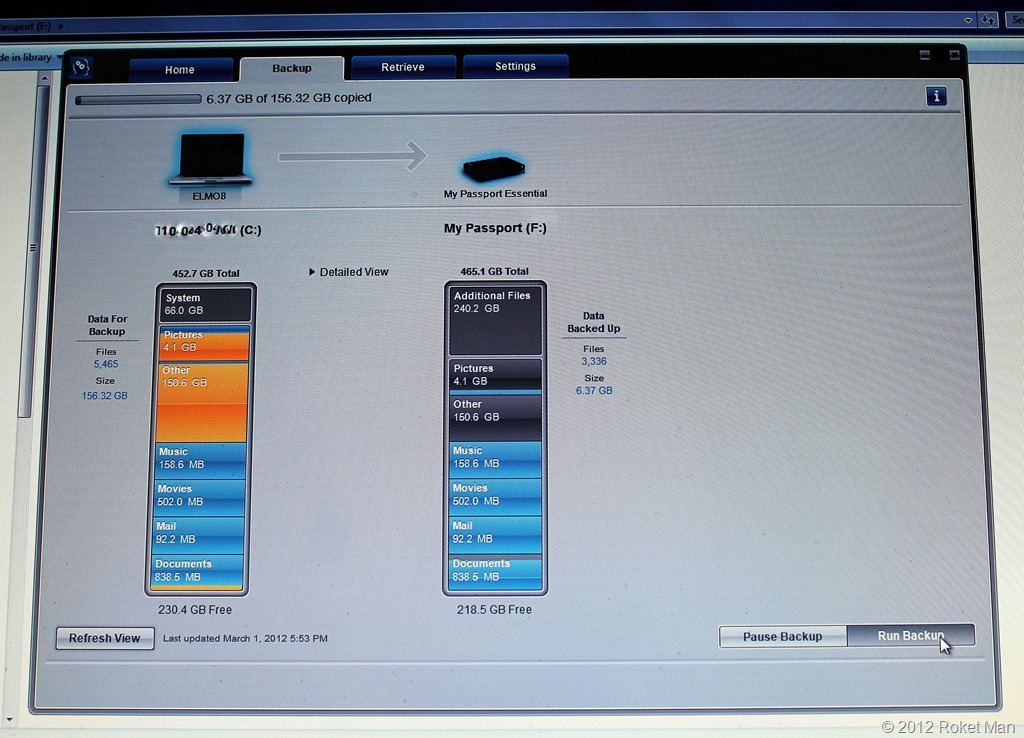Click the Refresh View button
The height and width of the screenshot is (738, 1024).
click(x=105, y=638)
